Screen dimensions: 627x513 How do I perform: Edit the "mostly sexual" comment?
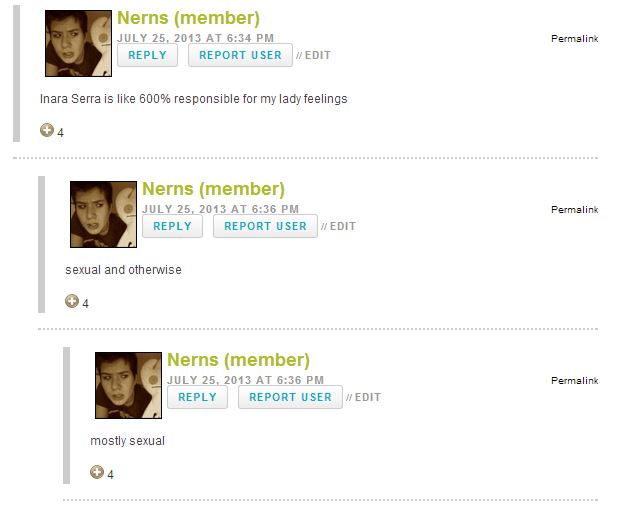click(x=367, y=398)
